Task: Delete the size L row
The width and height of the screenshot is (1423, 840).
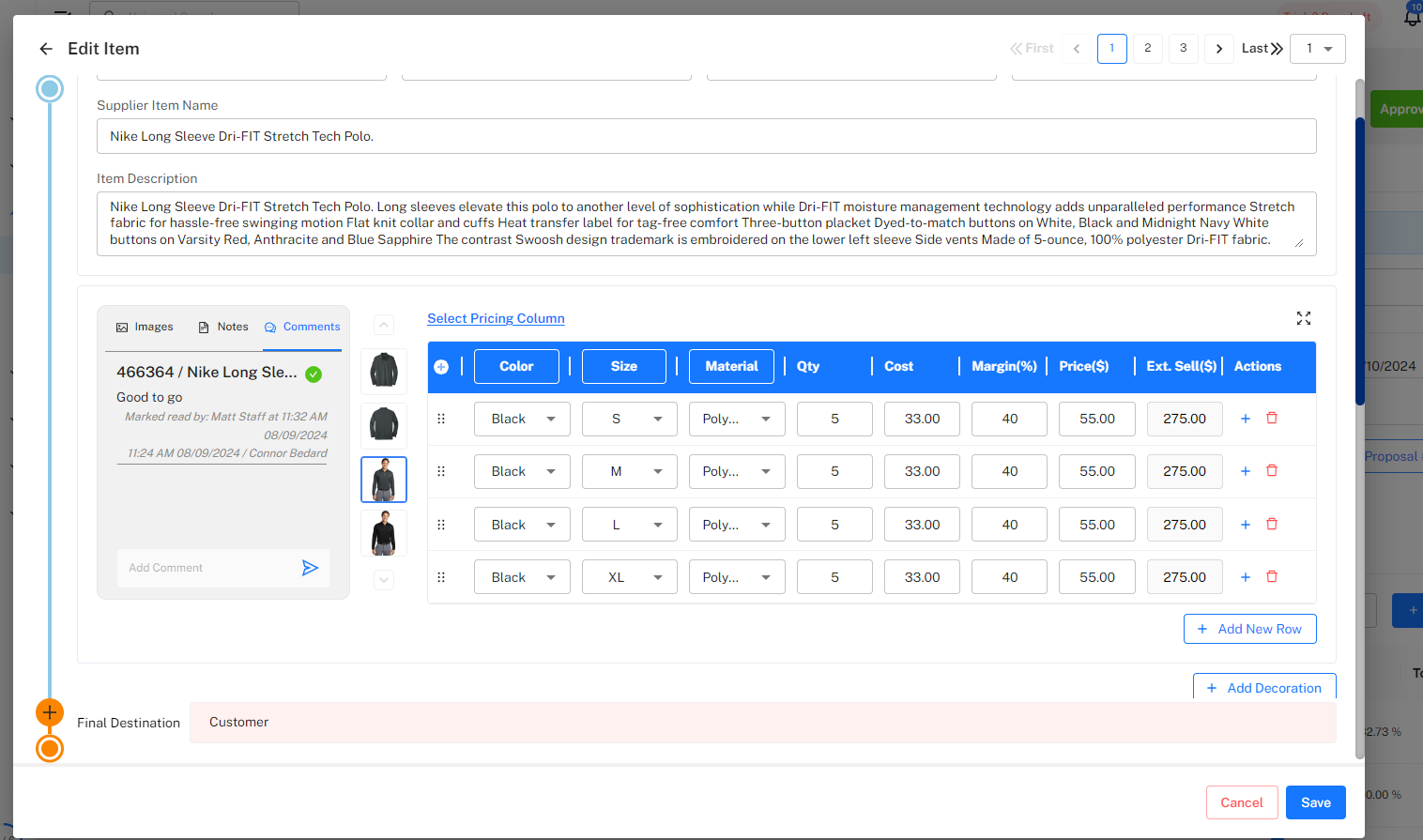Action: [1272, 525]
